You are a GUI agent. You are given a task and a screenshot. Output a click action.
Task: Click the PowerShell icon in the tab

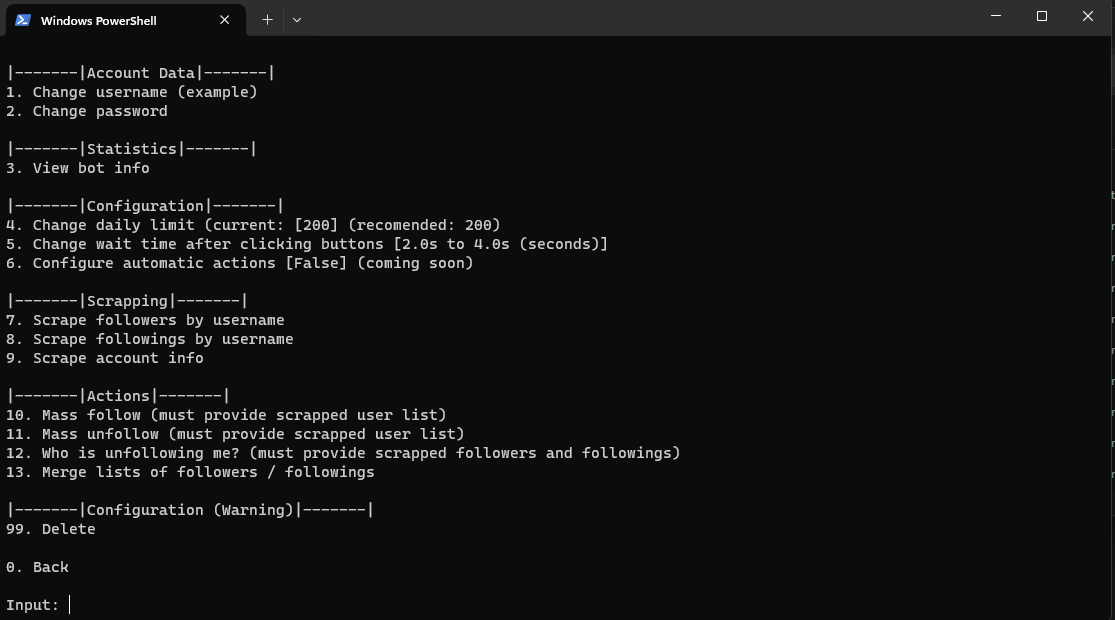click(23, 20)
